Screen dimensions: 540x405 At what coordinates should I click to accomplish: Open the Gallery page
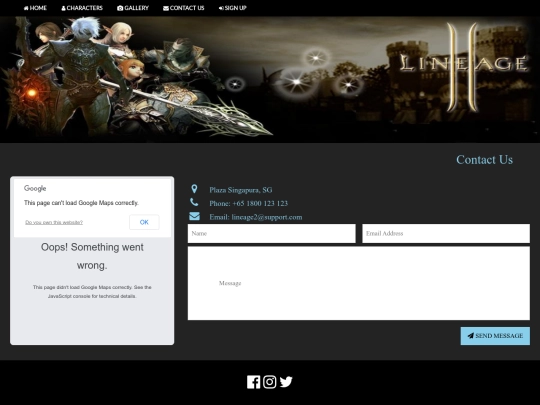point(133,8)
